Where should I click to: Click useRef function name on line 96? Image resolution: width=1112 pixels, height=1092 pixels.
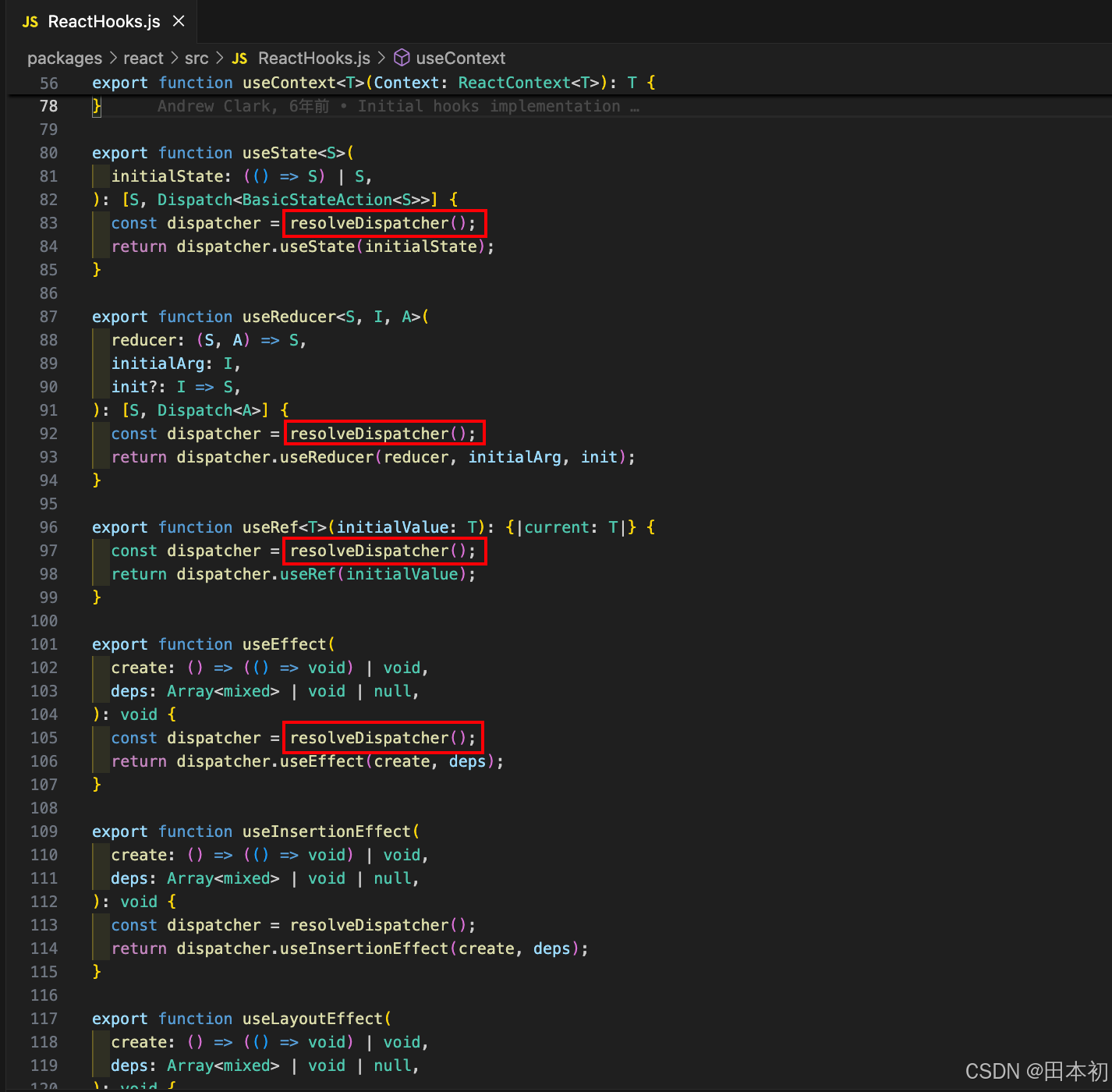click(270, 527)
